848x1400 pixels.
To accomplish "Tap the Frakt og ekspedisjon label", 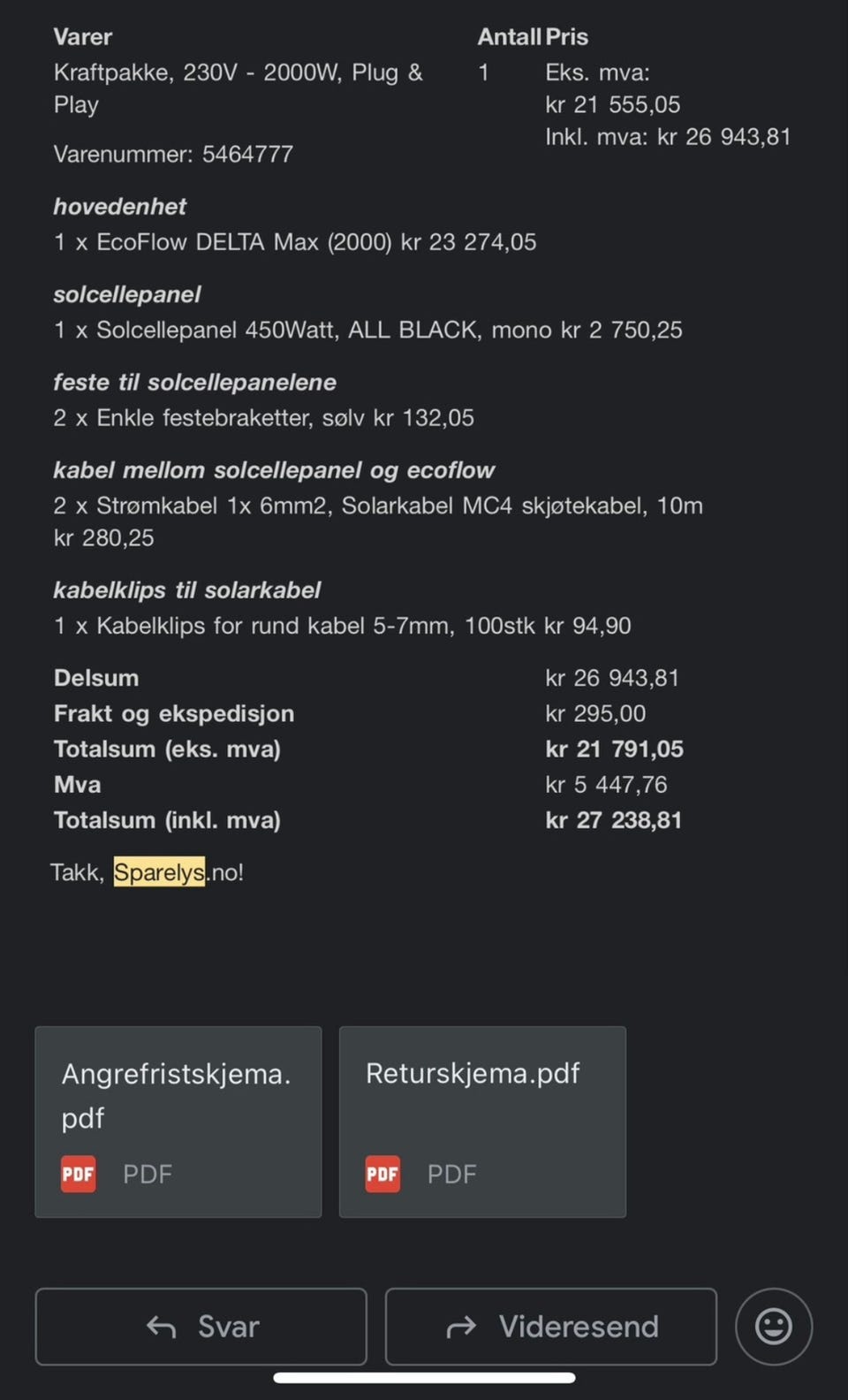I will (174, 714).
